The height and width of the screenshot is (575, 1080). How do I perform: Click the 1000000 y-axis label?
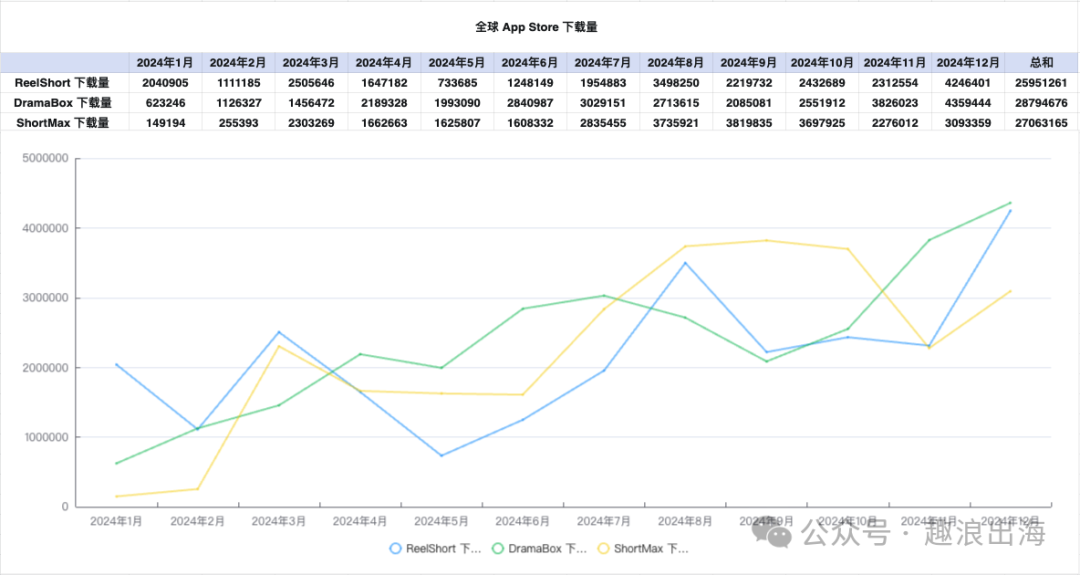point(45,437)
